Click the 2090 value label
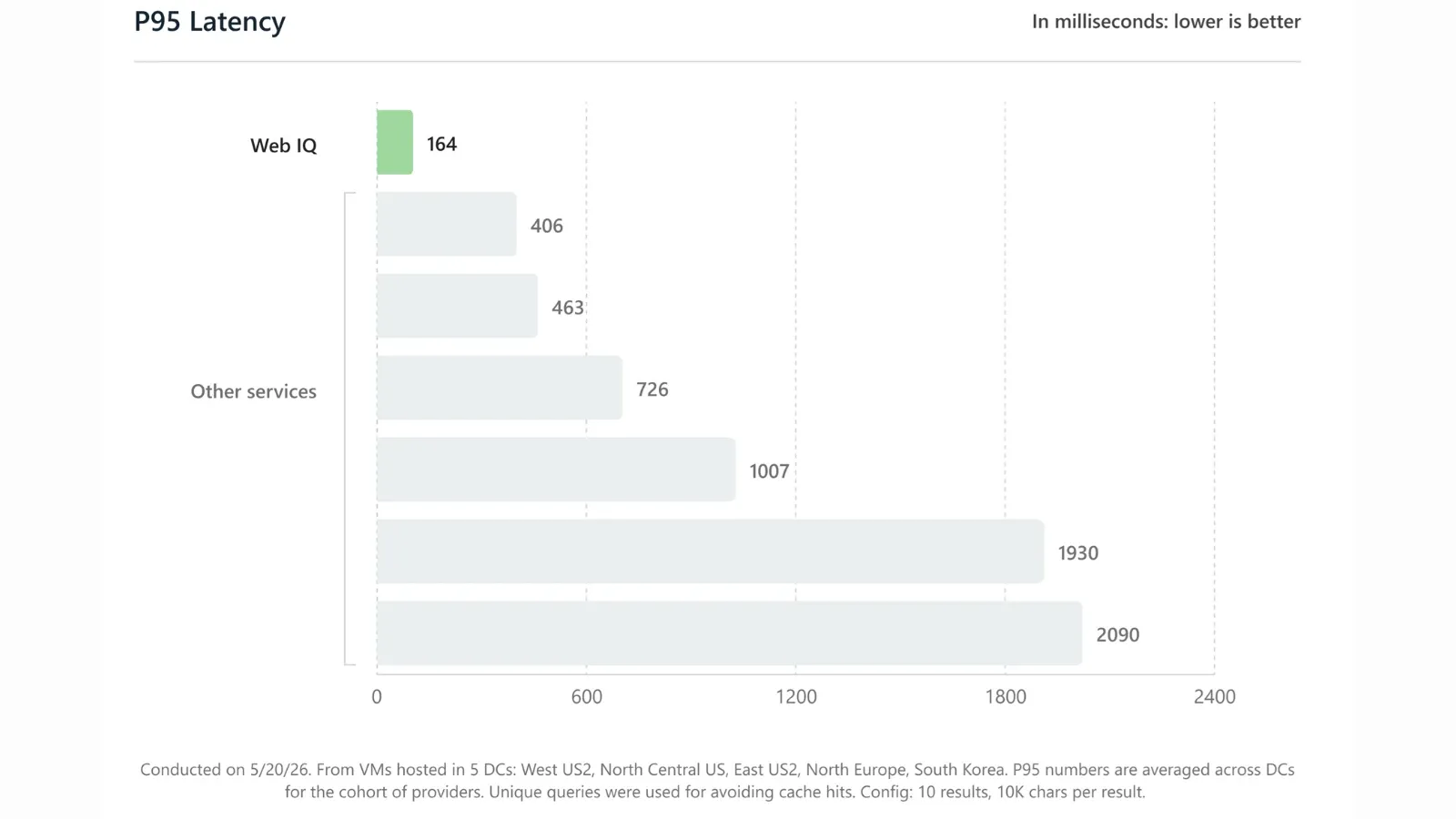This screenshot has width=1456, height=819. 1117,635
